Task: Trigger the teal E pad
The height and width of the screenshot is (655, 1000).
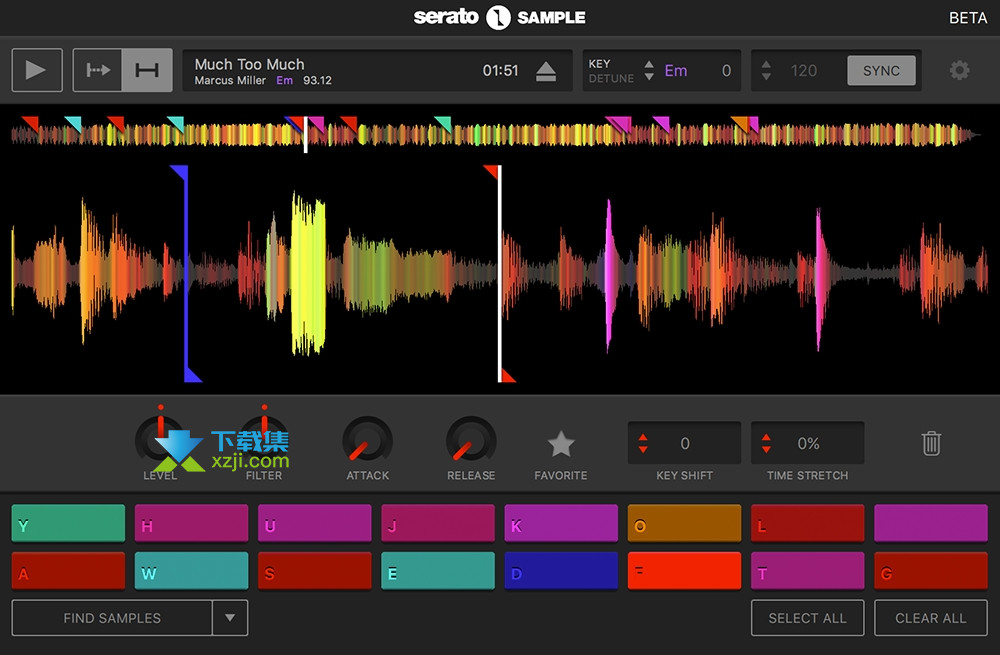Action: [438, 571]
